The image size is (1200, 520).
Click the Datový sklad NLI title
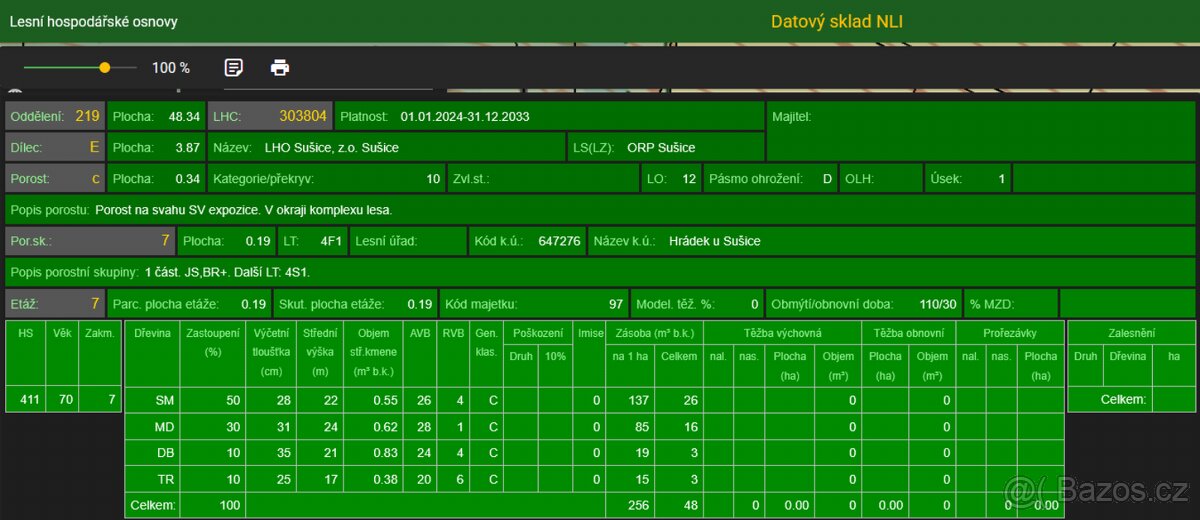[836, 21]
